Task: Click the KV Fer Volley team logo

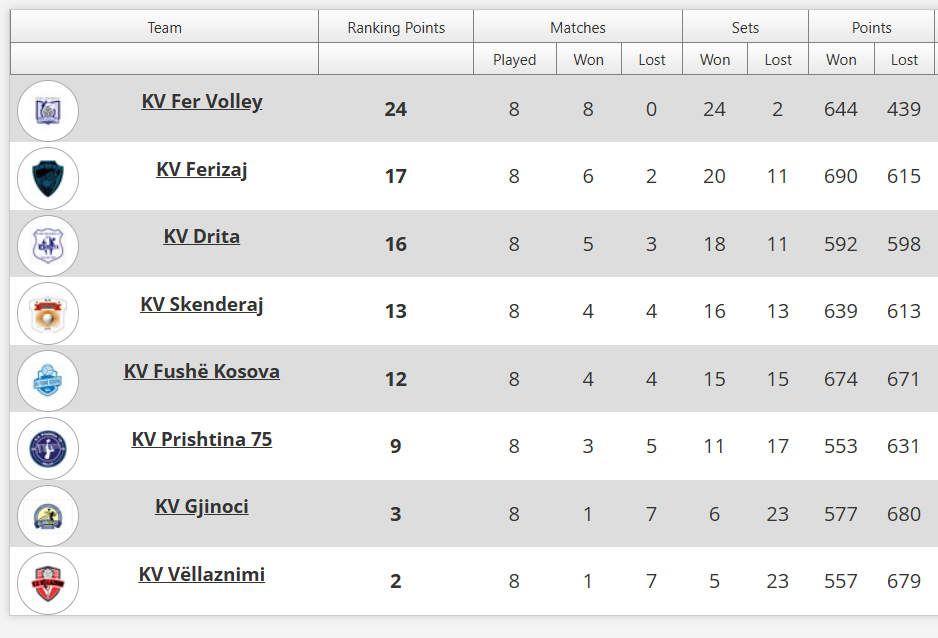Action: pos(48,110)
